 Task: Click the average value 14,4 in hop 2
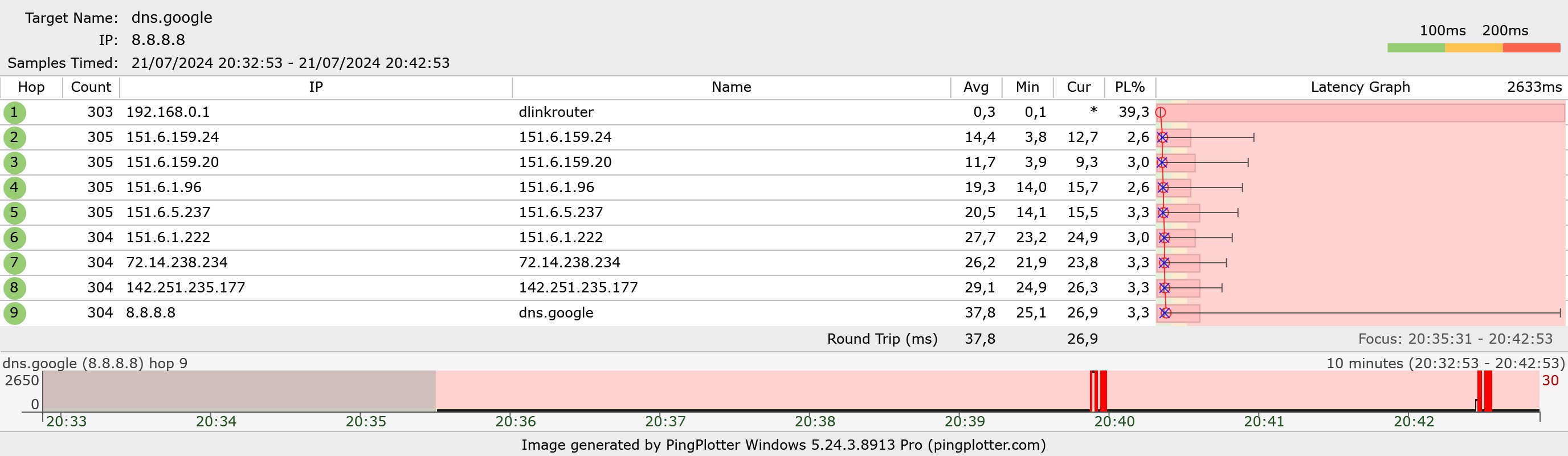point(980,137)
